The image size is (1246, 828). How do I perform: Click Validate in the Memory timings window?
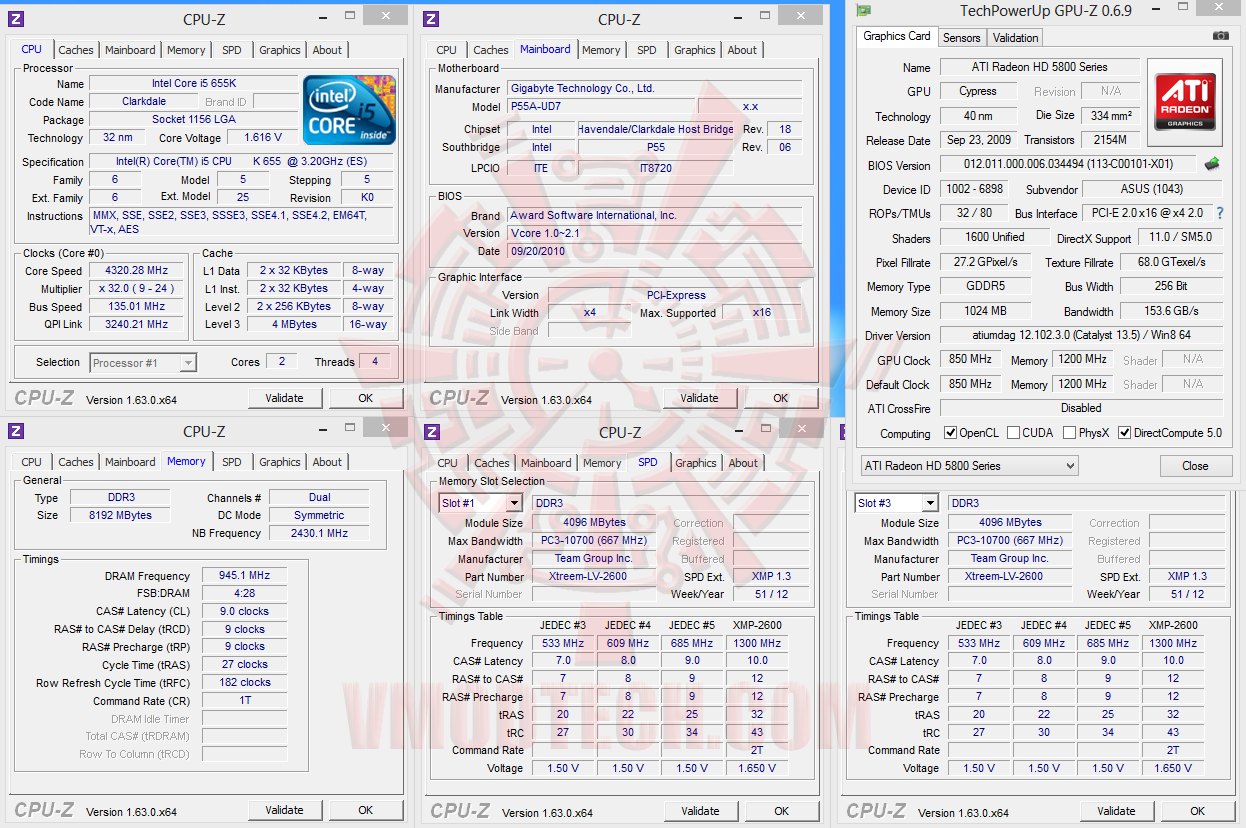click(285, 810)
